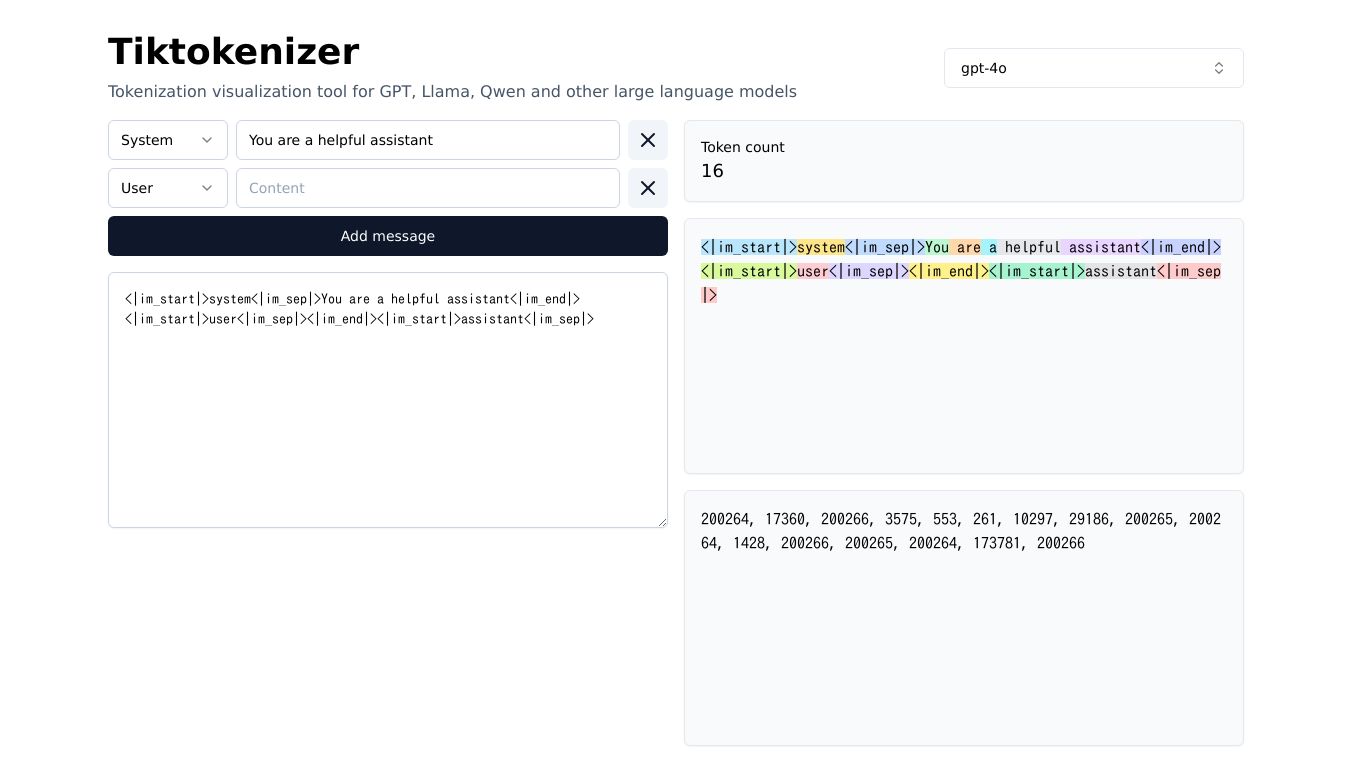The height and width of the screenshot is (760, 1352).
Task: Click the Tiktokenizer page heading
Action: click(233, 52)
